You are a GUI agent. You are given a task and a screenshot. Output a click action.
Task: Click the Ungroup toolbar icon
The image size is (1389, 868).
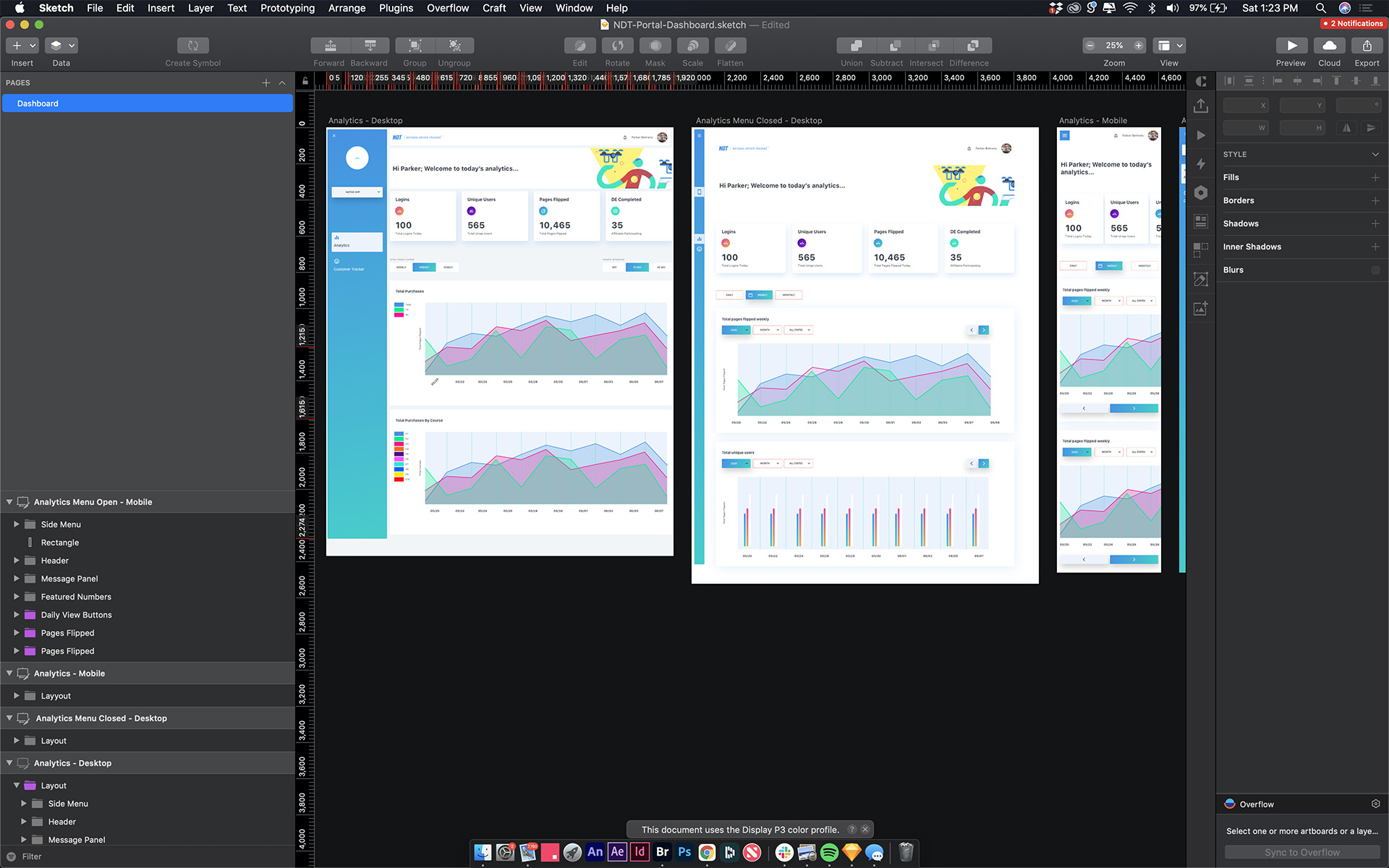click(x=454, y=46)
